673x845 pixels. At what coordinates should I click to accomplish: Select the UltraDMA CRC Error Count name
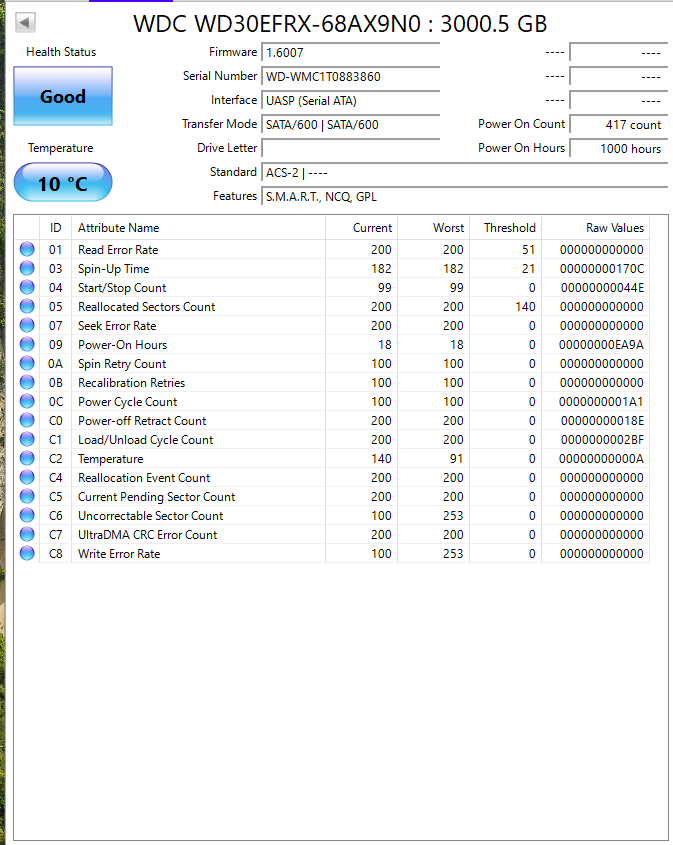[147, 535]
